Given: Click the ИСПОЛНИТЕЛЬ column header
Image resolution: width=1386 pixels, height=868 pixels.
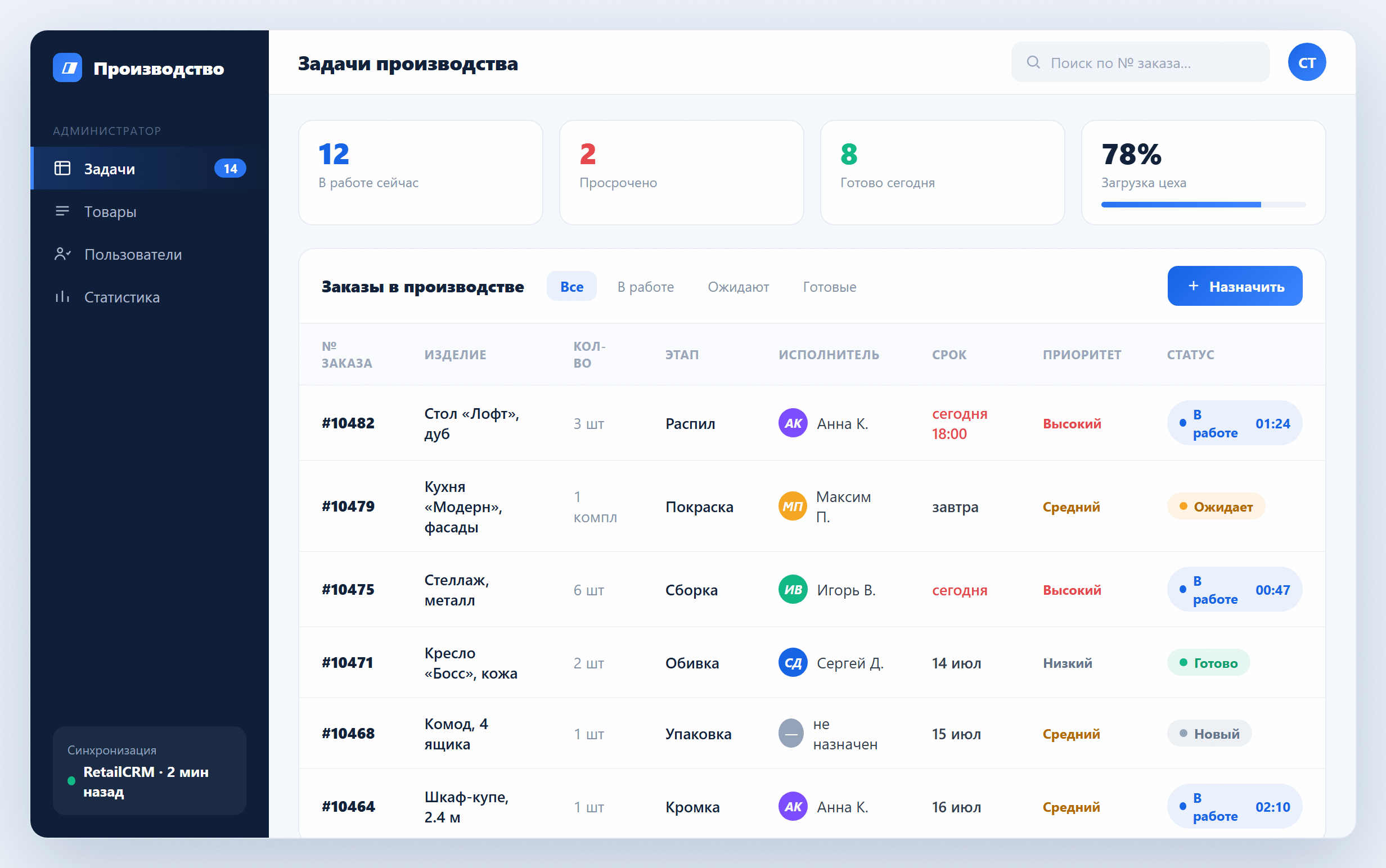Looking at the screenshot, I should [828, 354].
